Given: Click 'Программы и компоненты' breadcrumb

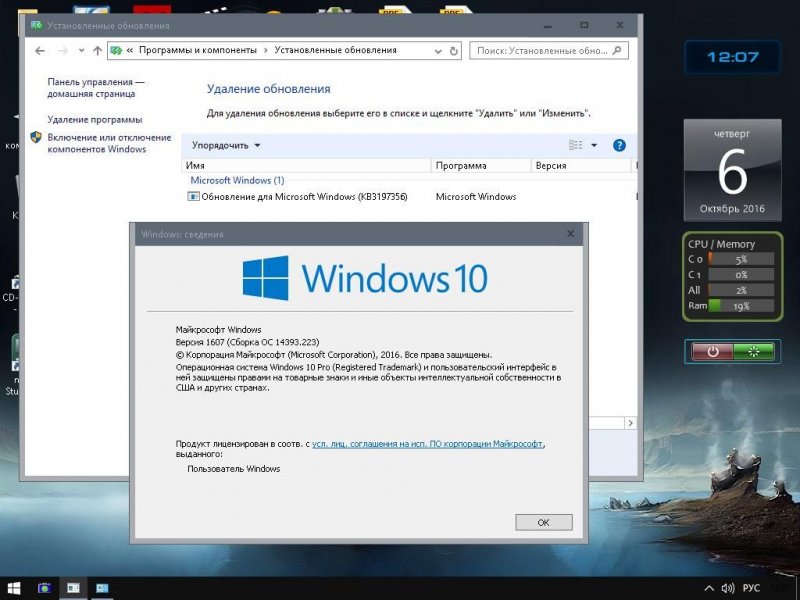Looking at the screenshot, I should 198,50.
